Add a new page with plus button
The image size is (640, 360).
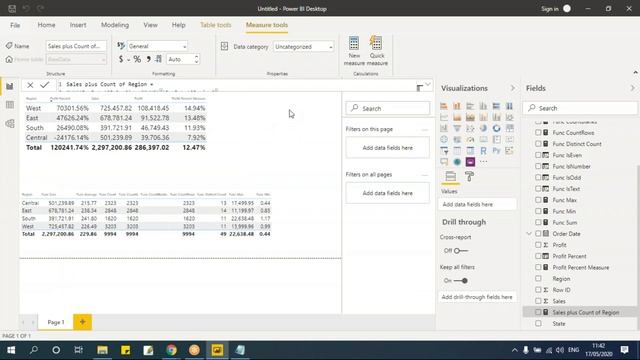tap(82, 322)
